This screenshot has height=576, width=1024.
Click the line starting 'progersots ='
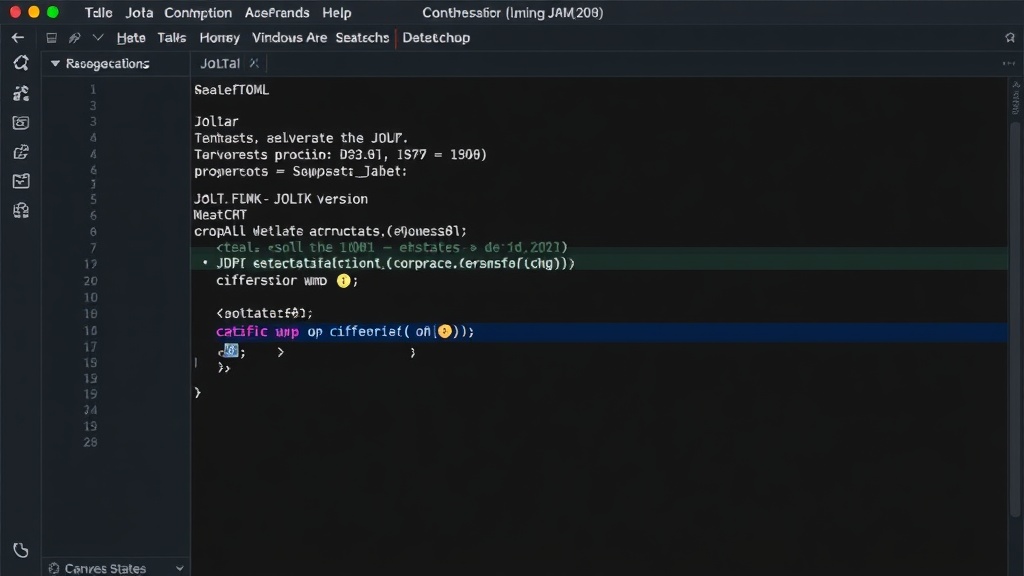point(300,172)
